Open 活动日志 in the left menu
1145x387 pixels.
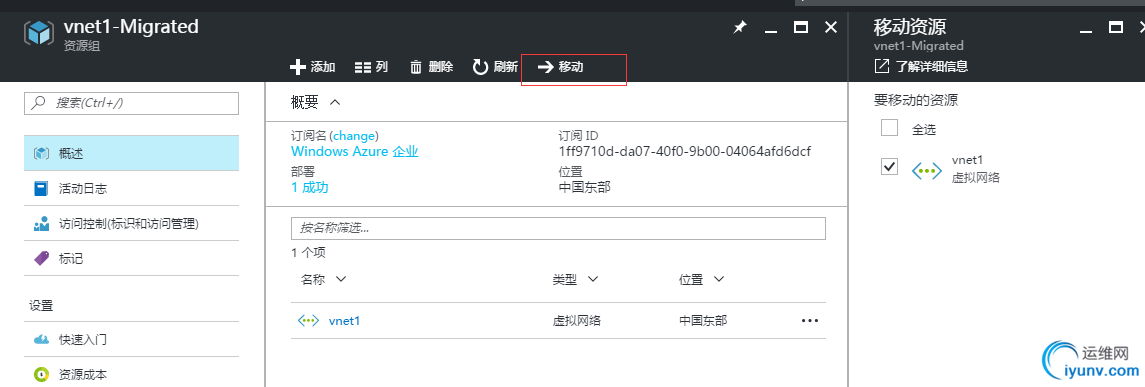(x=131, y=188)
